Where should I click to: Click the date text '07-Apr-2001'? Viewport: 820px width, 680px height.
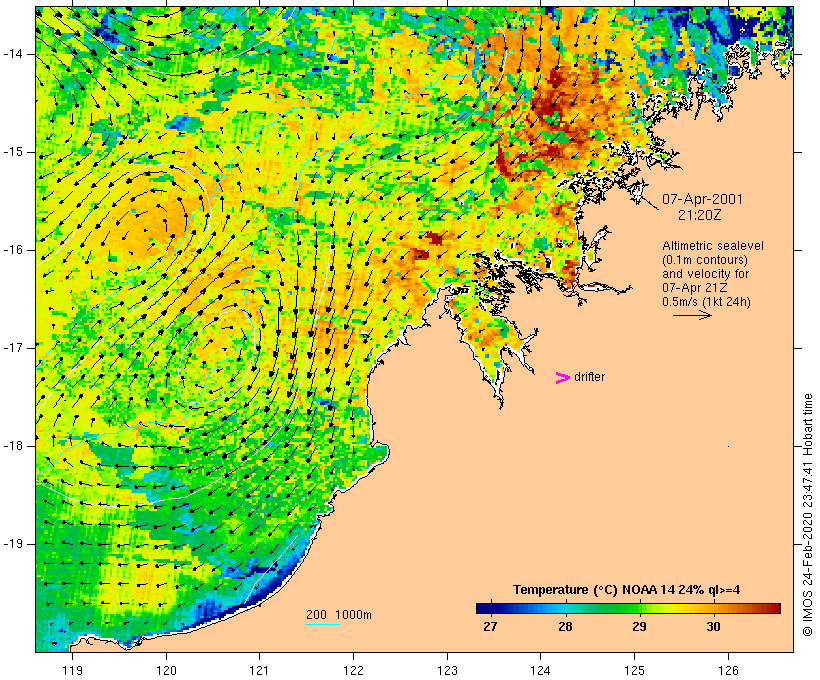coord(702,199)
